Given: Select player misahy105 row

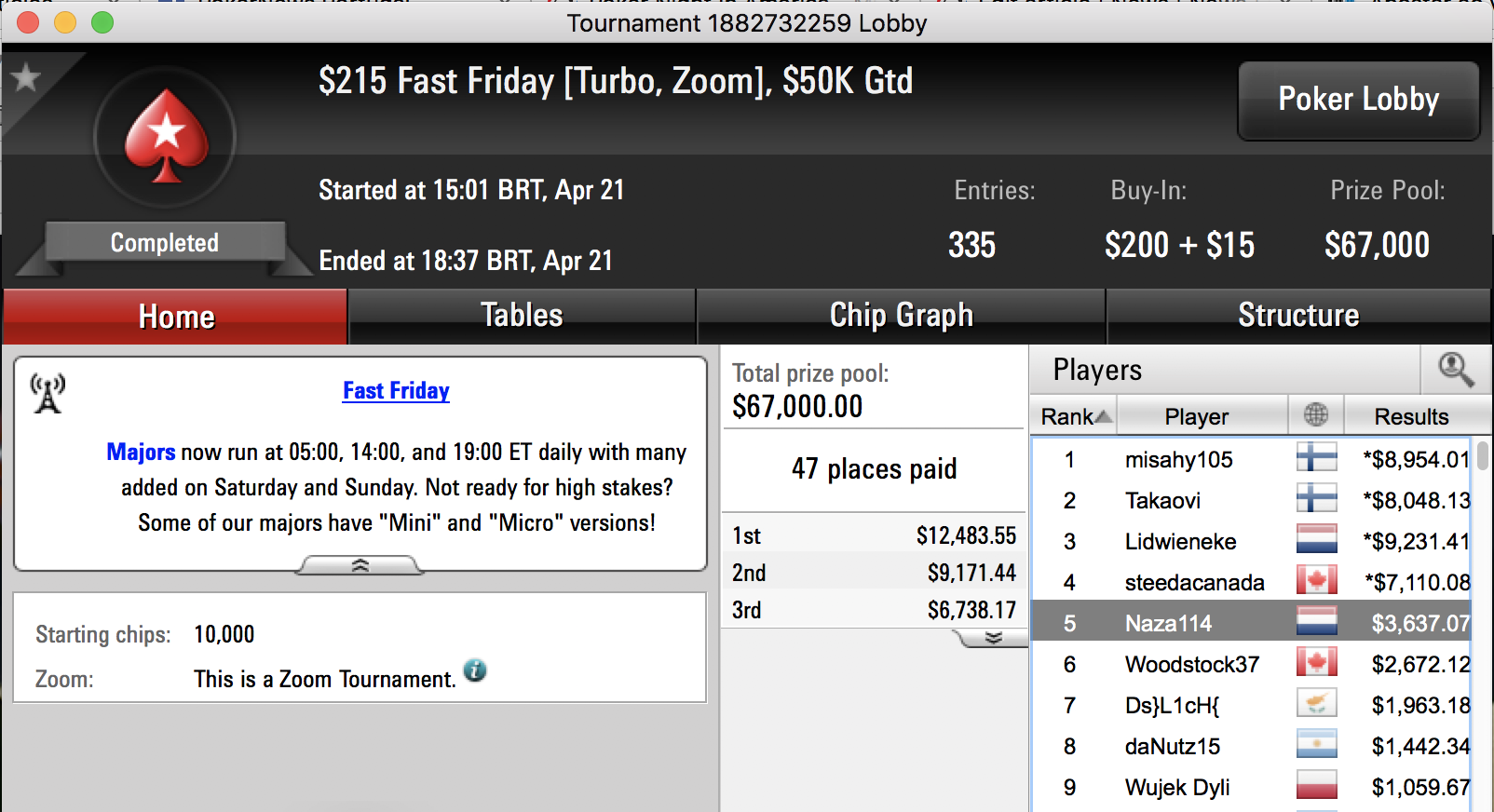Looking at the screenshot, I should click(1252, 459).
